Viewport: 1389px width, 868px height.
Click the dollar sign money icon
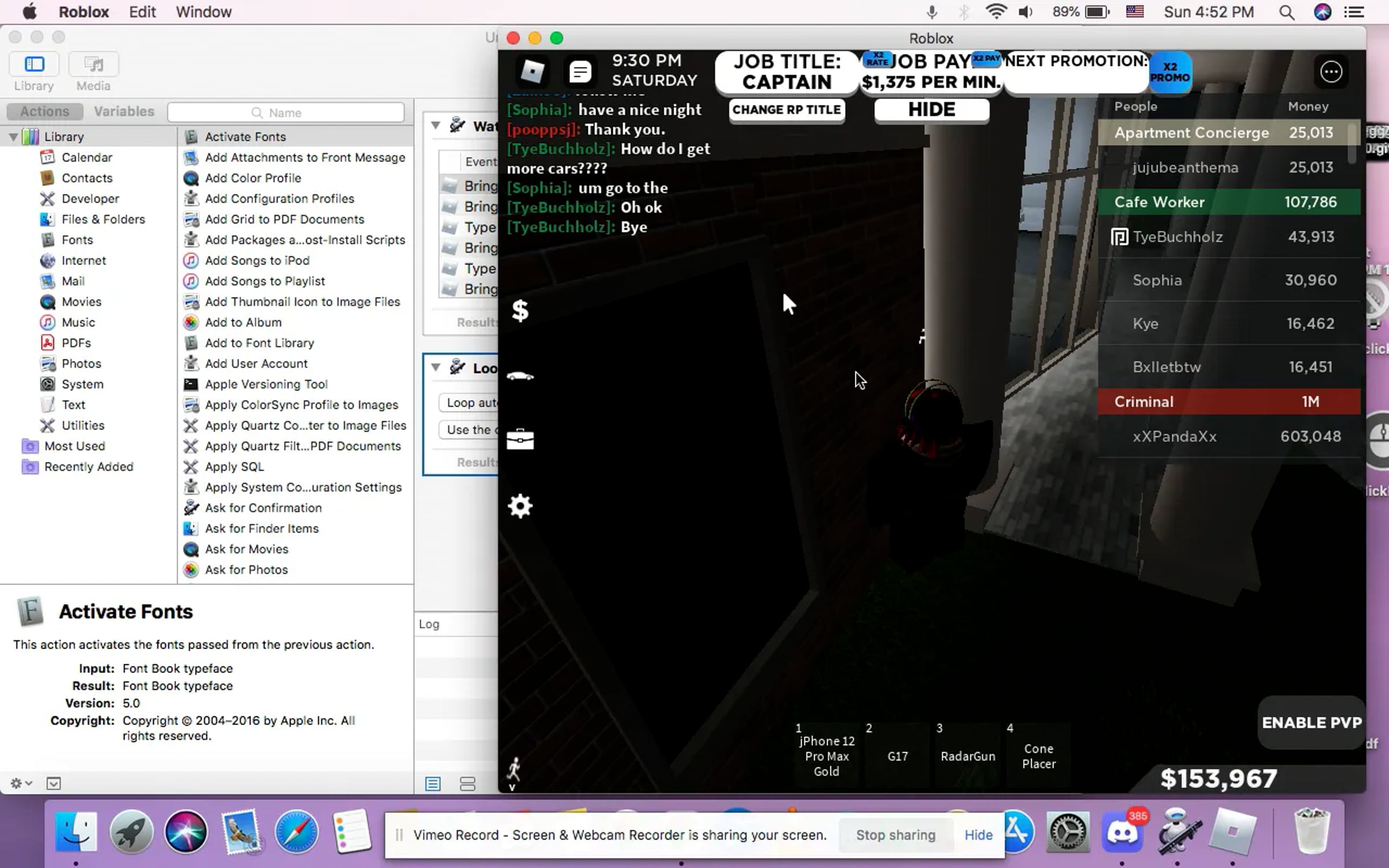(x=520, y=311)
